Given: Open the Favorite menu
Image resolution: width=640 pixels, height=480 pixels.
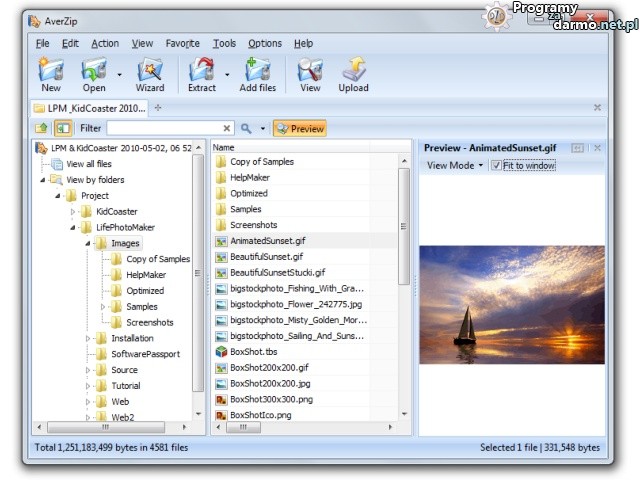Looking at the screenshot, I should pyautogui.click(x=182, y=43).
